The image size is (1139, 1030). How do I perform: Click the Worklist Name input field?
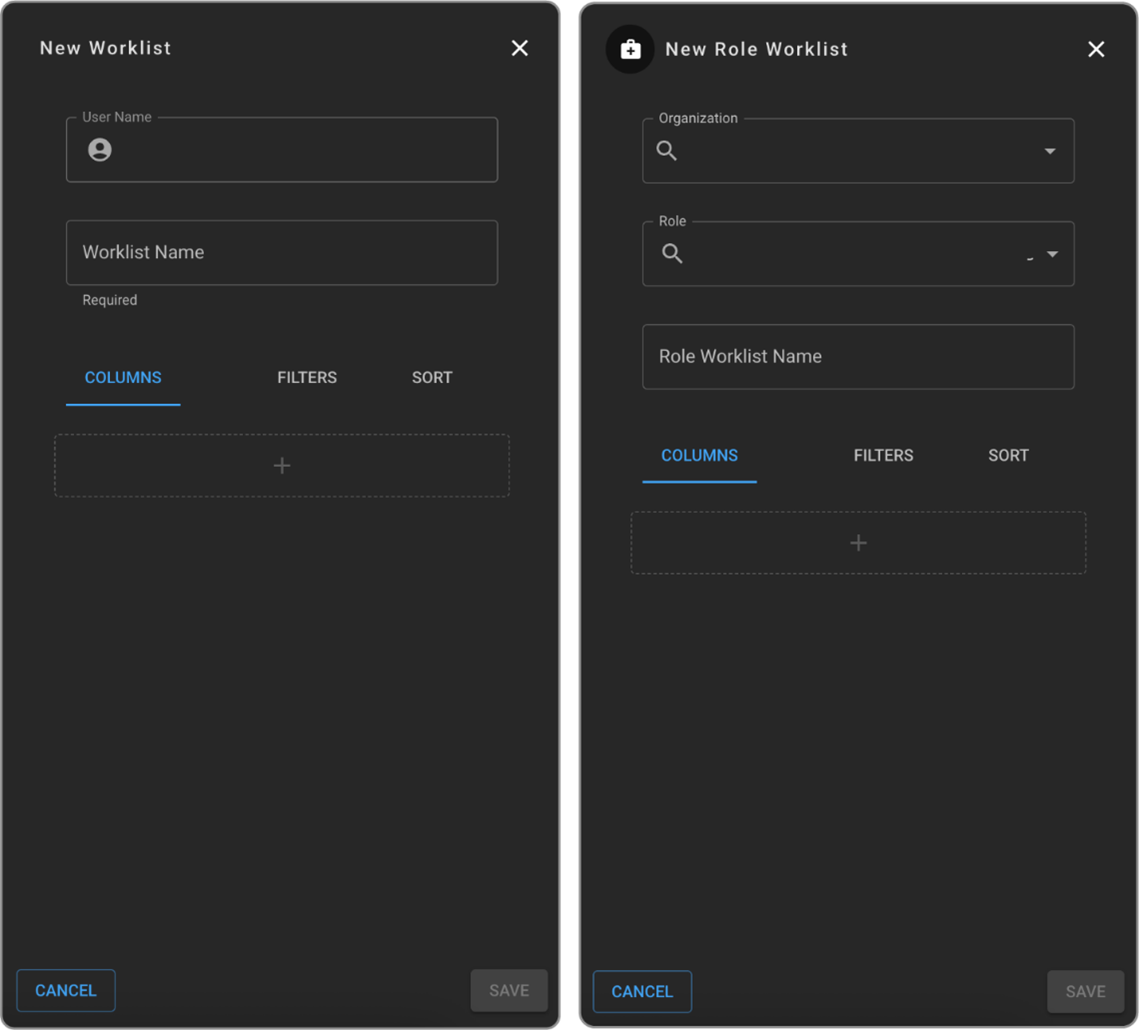click(281, 252)
